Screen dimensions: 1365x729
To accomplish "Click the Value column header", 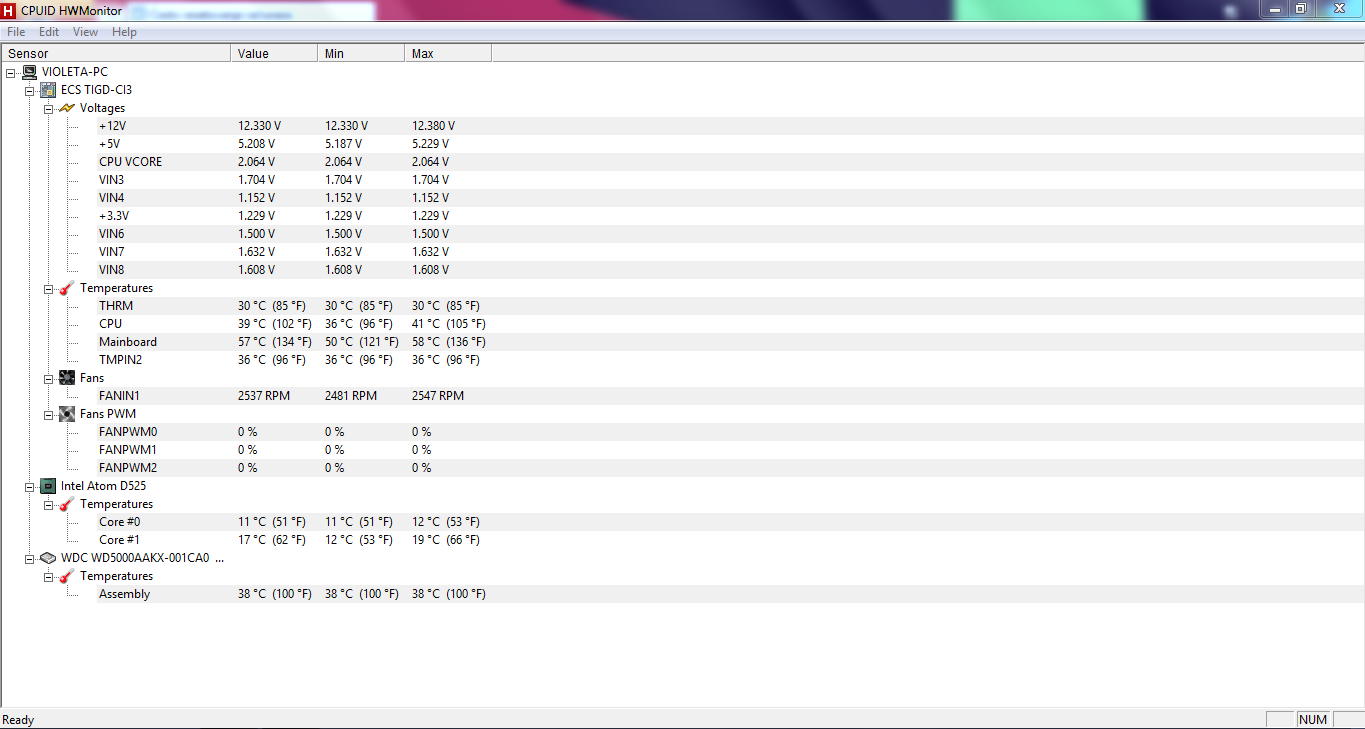I will (x=274, y=54).
